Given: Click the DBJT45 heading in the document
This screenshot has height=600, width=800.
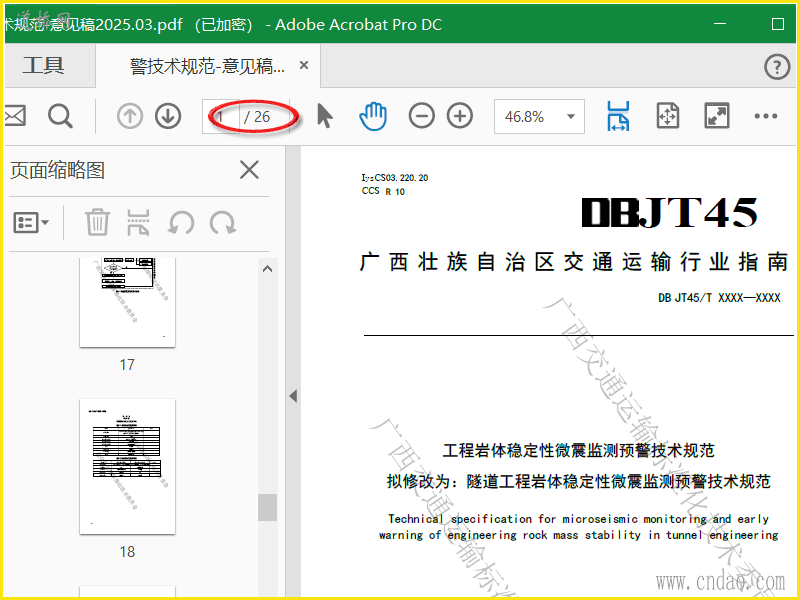Looking at the screenshot, I should [669, 212].
